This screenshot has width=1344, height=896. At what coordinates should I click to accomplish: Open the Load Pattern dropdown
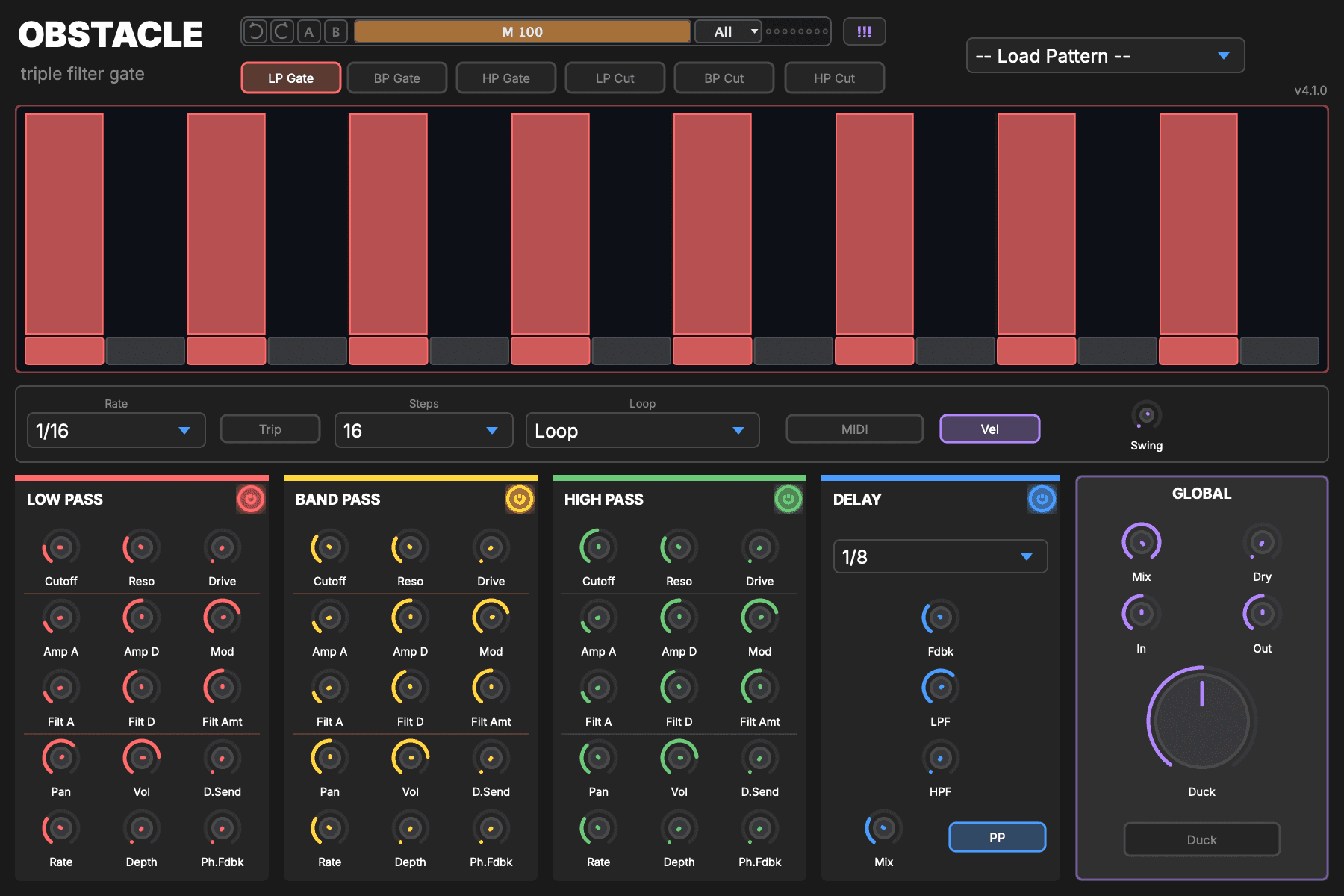(1105, 56)
